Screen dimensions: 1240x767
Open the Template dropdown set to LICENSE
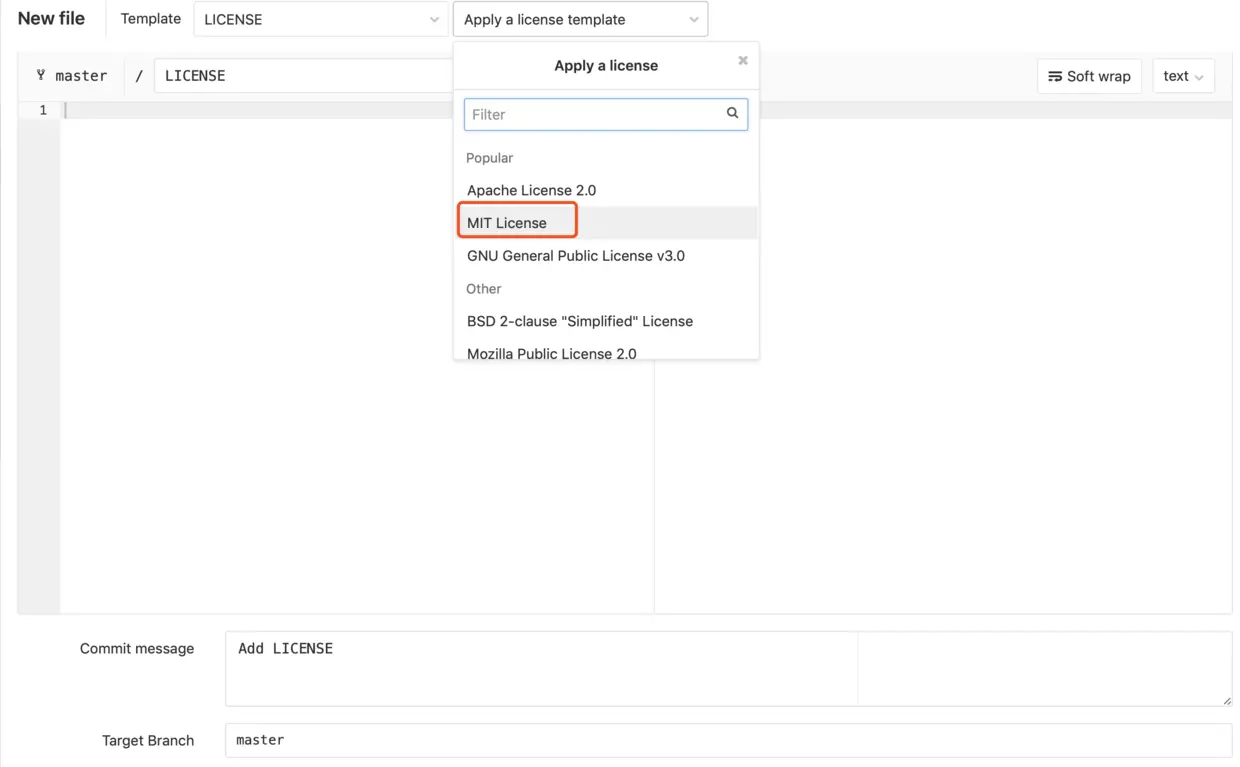320,18
